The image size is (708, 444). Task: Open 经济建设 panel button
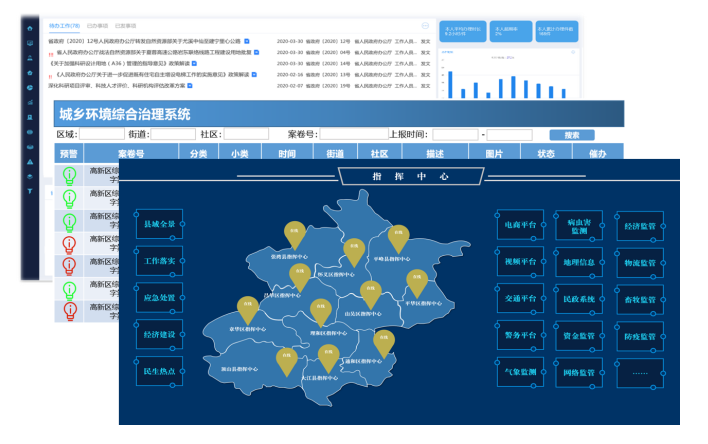(159, 335)
